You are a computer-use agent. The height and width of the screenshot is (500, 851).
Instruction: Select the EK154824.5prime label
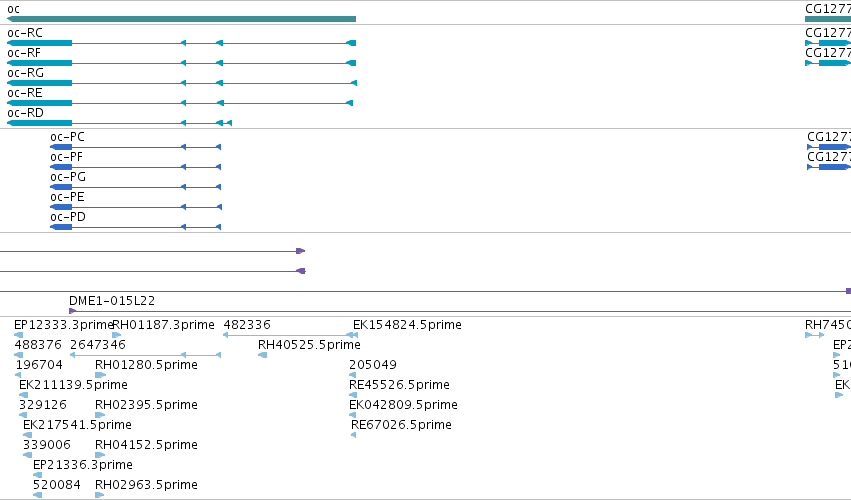click(x=407, y=325)
